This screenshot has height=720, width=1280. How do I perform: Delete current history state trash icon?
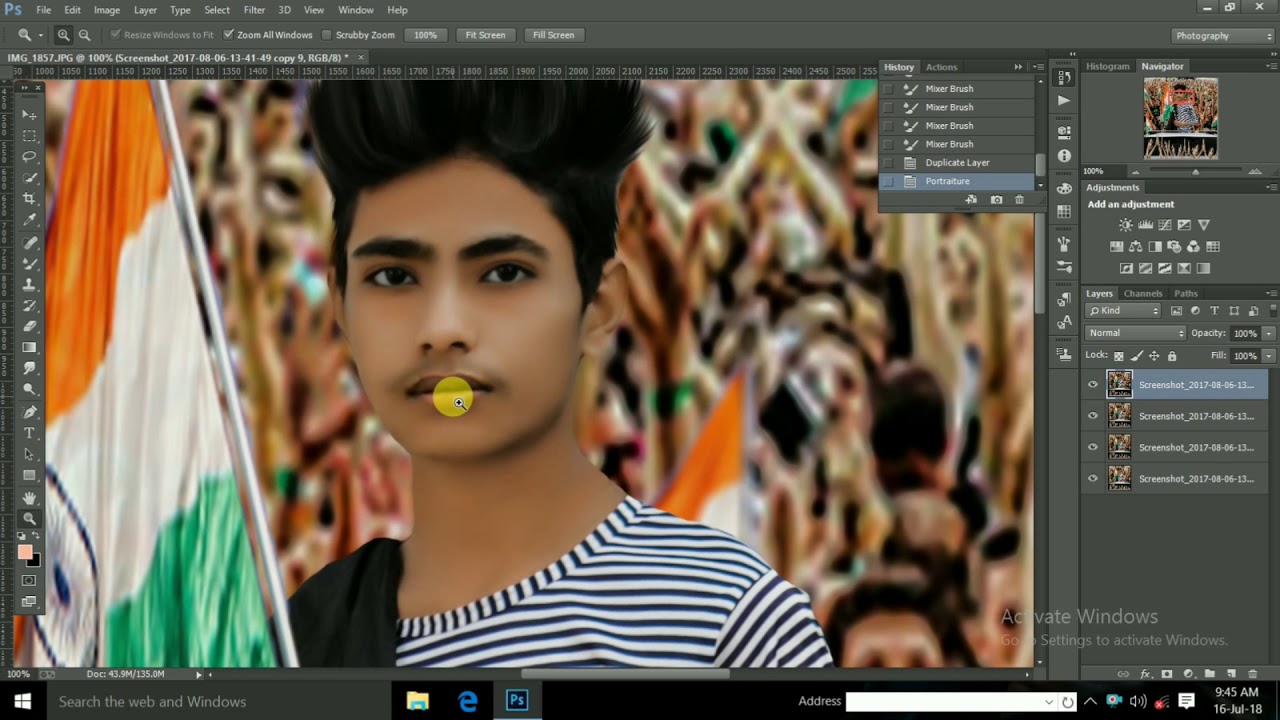click(x=1019, y=200)
